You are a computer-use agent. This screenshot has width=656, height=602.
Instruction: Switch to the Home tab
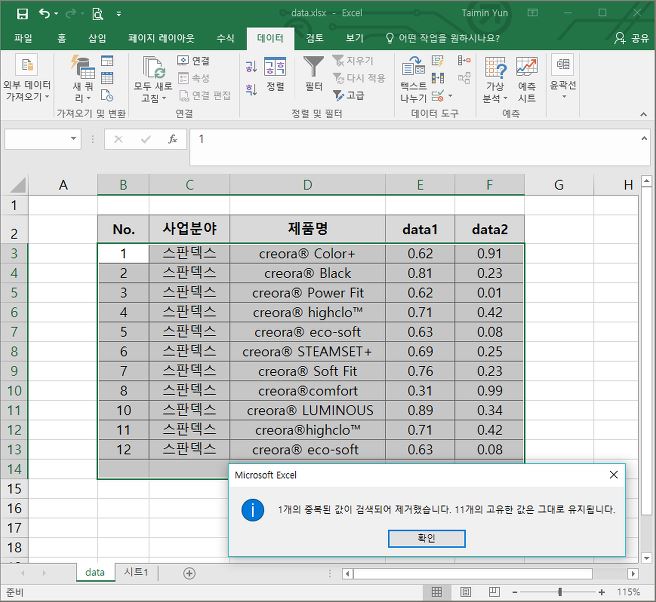[62, 38]
